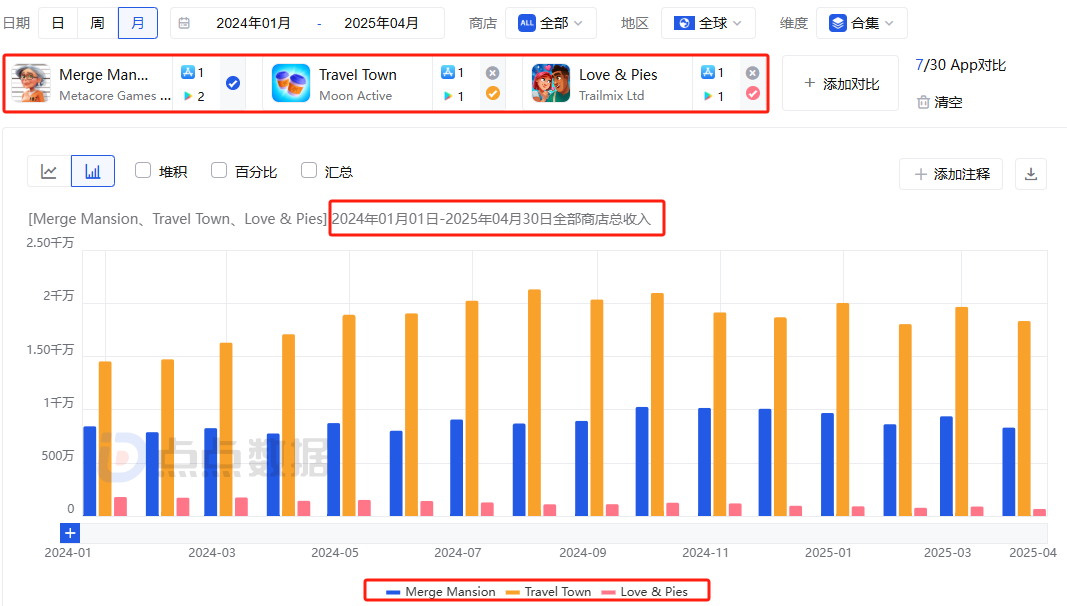Open the 合集 dimension dropdown
The image size is (1067, 606).
click(861, 21)
